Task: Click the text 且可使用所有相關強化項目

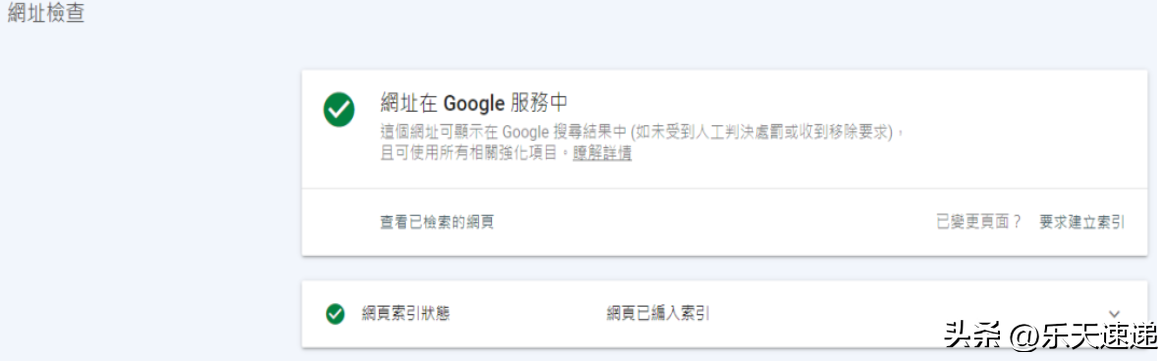Action: (472, 154)
